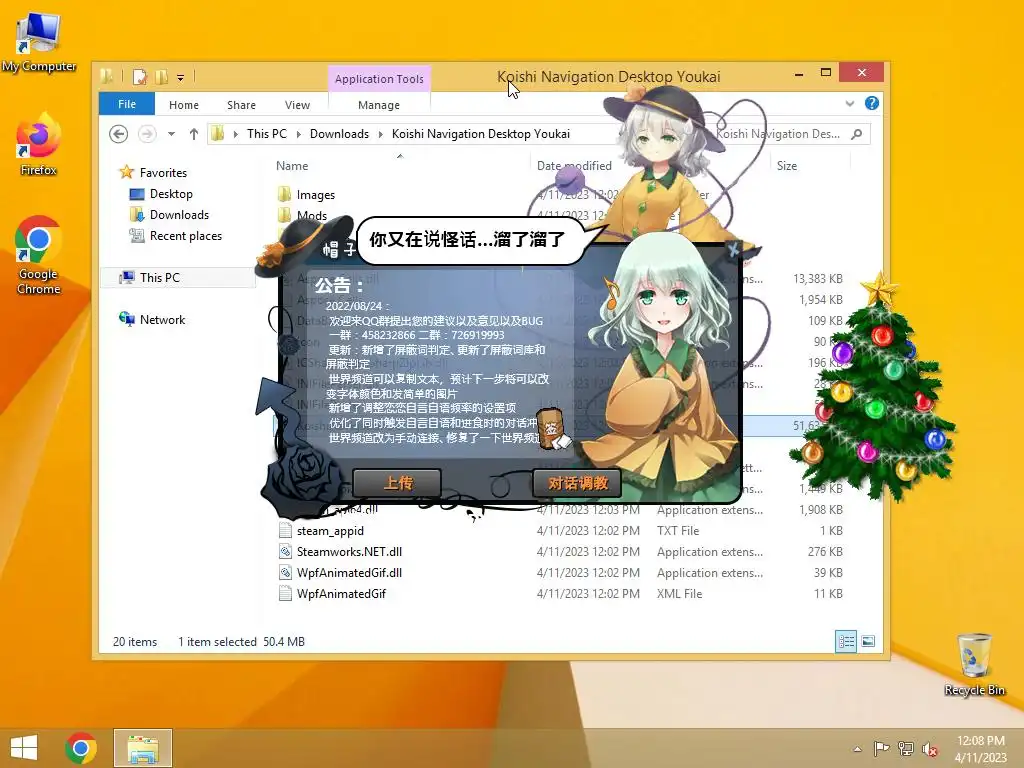Viewport: 1024px width, 768px height.
Task: Select Downloads under Favorites
Action: click(x=179, y=215)
